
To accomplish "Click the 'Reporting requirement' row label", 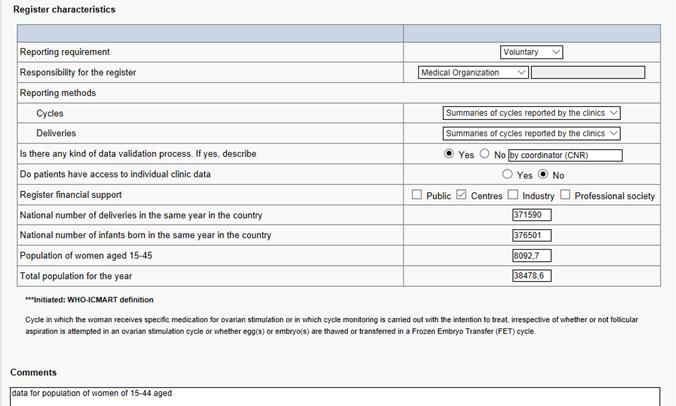I will [x=65, y=52].
